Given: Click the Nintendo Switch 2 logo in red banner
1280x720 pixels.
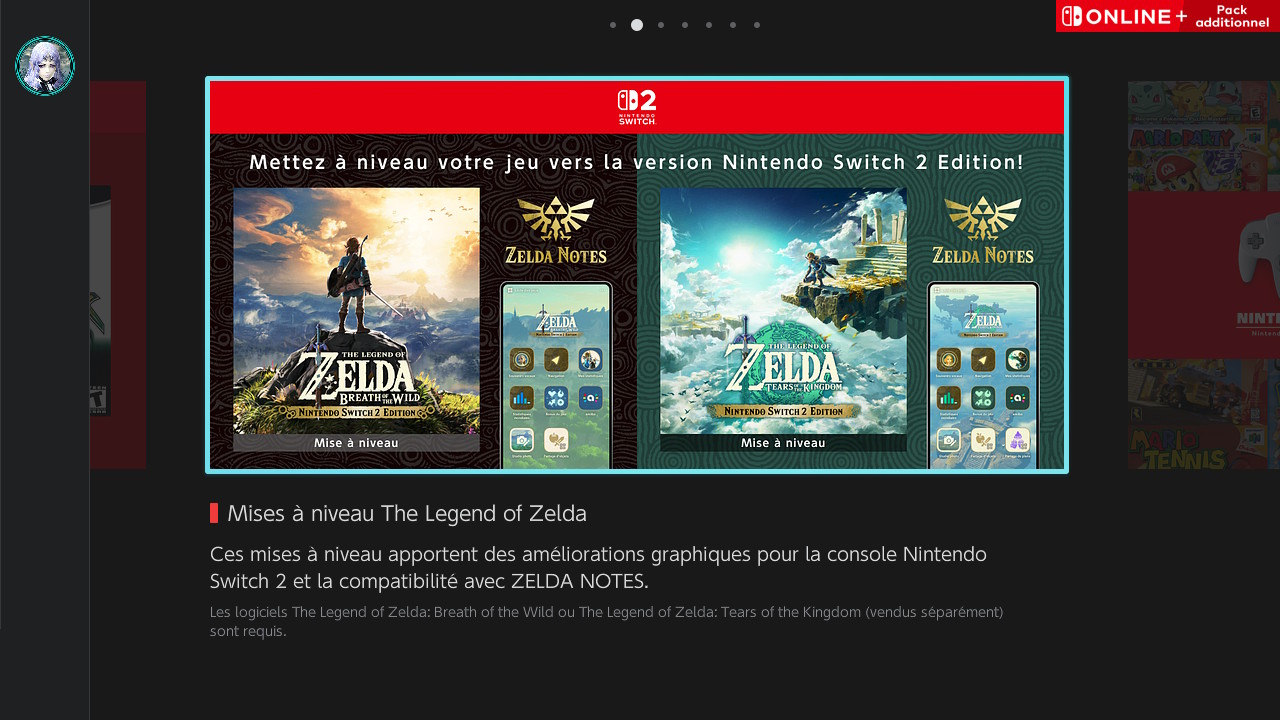Looking at the screenshot, I should point(637,107).
